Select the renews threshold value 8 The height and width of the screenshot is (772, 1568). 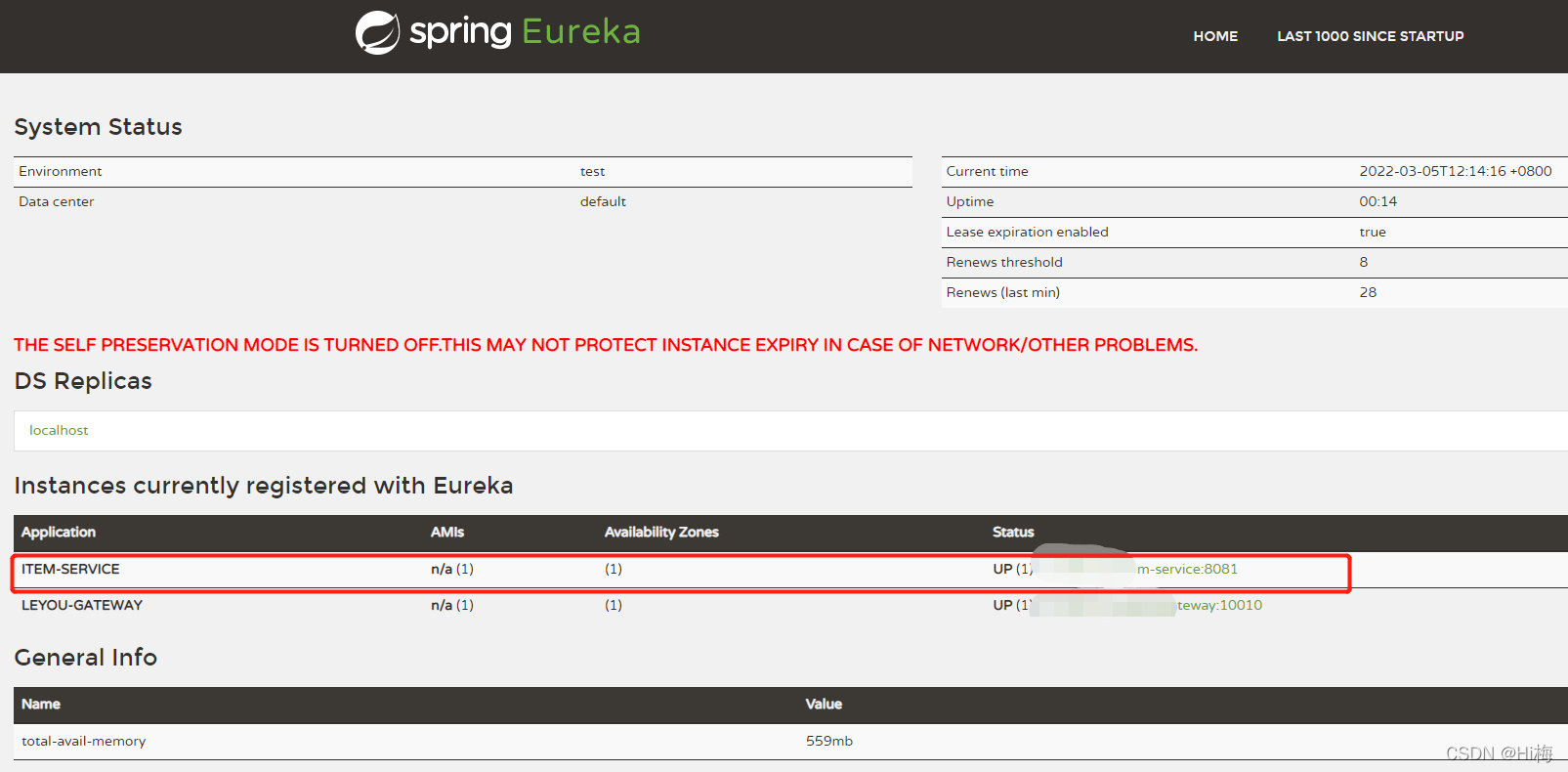click(1363, 262)
